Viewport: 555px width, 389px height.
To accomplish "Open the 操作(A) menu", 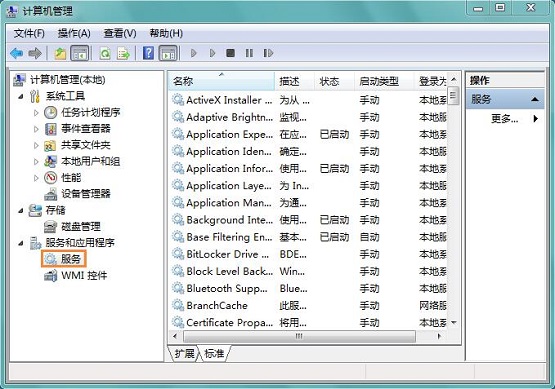I will [x=74, y=33].
